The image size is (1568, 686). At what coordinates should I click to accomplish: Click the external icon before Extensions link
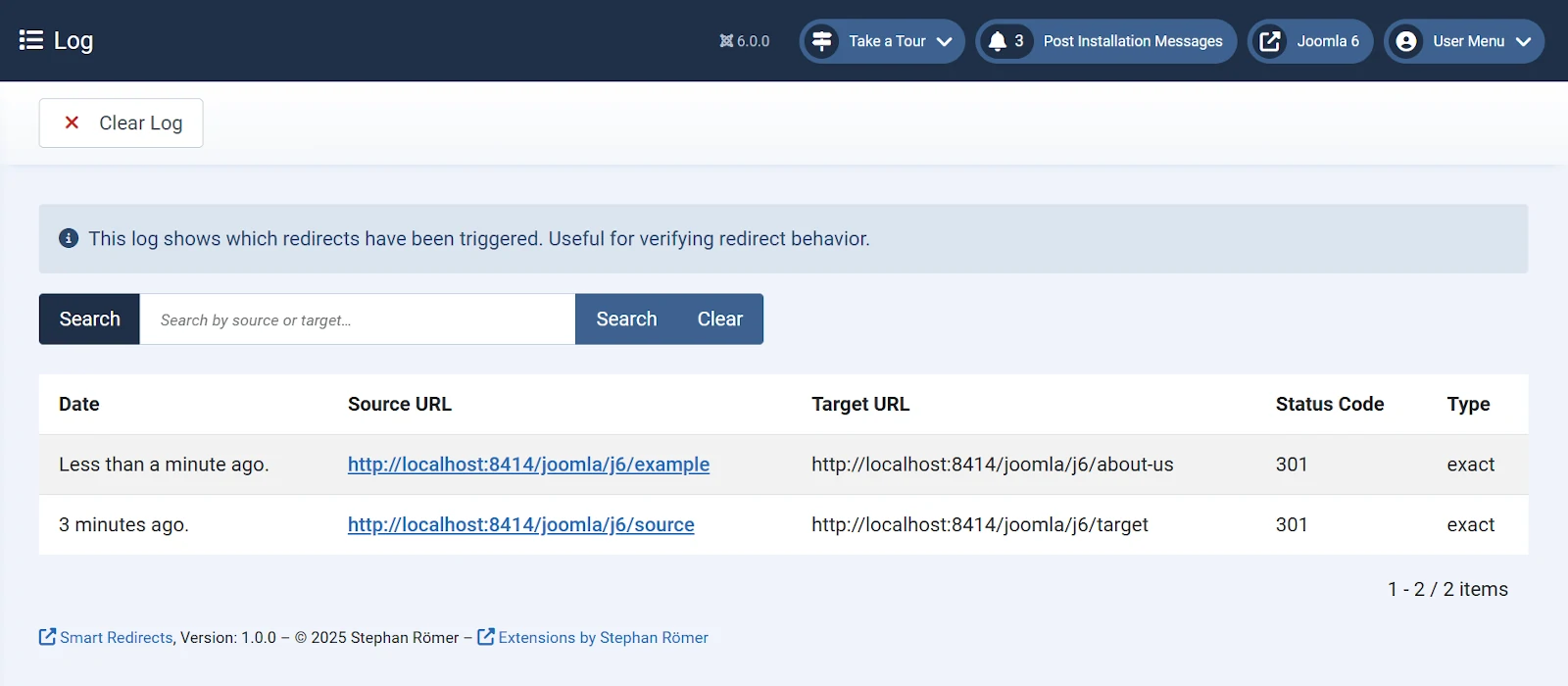tap(485, 637)
